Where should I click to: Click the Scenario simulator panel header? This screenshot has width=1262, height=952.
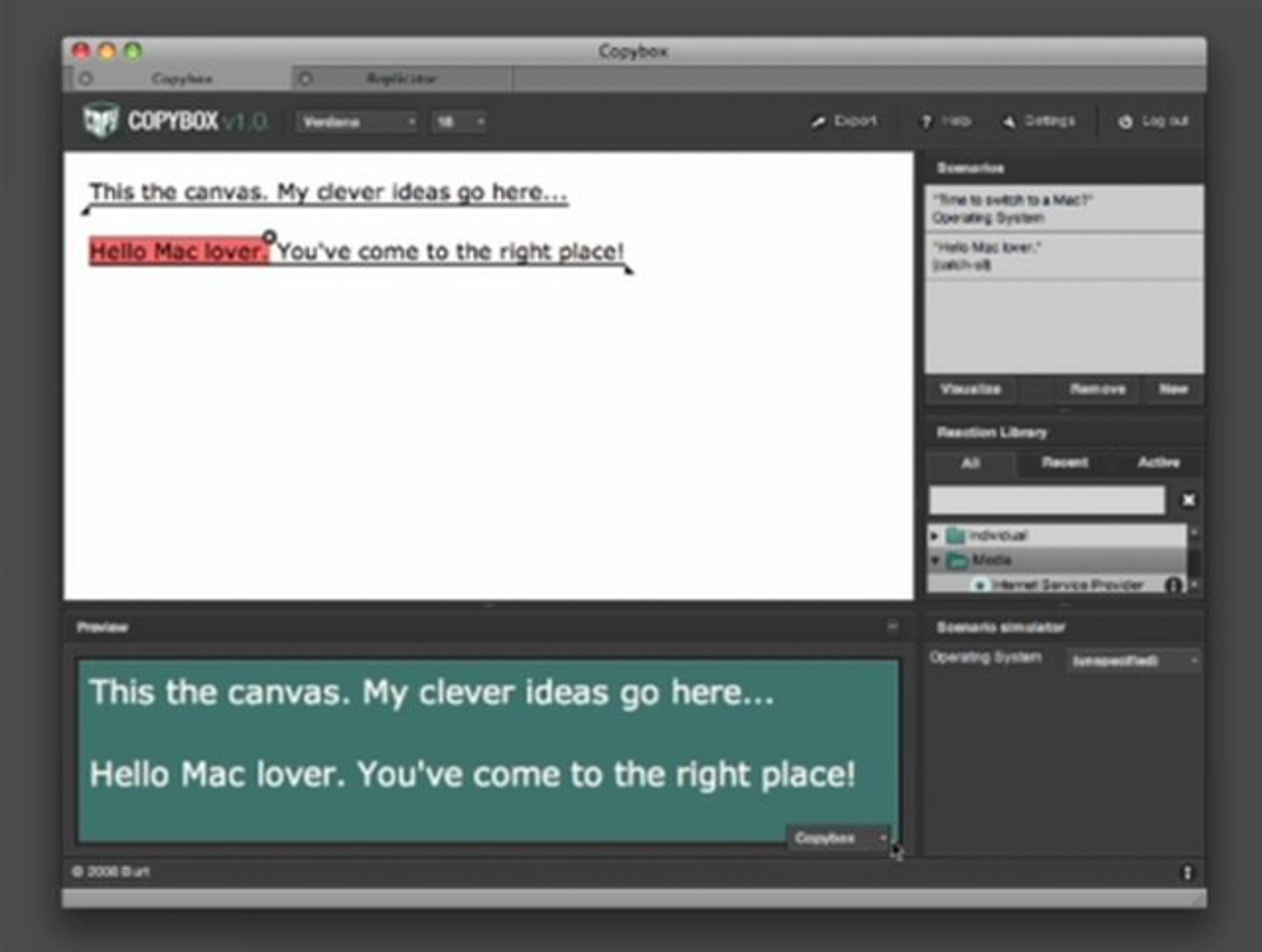1064,627
